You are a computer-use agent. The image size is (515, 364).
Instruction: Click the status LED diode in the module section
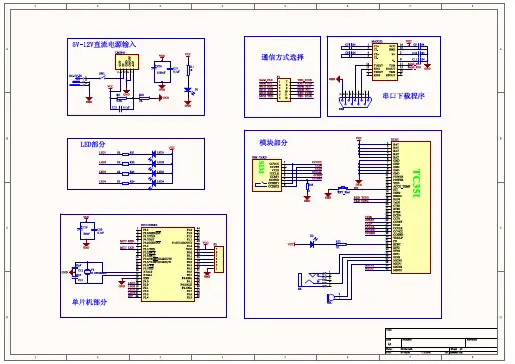pyautogui.click(x=312, y=244)
